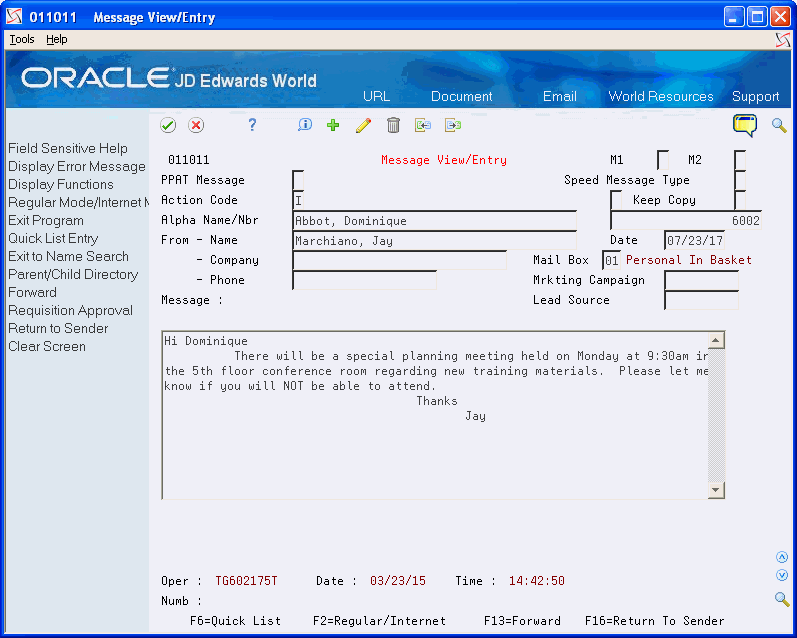Open the blue question mark help icon
Image resolution: width=797 pixels, height=638 pixels.
coord(252,125)
